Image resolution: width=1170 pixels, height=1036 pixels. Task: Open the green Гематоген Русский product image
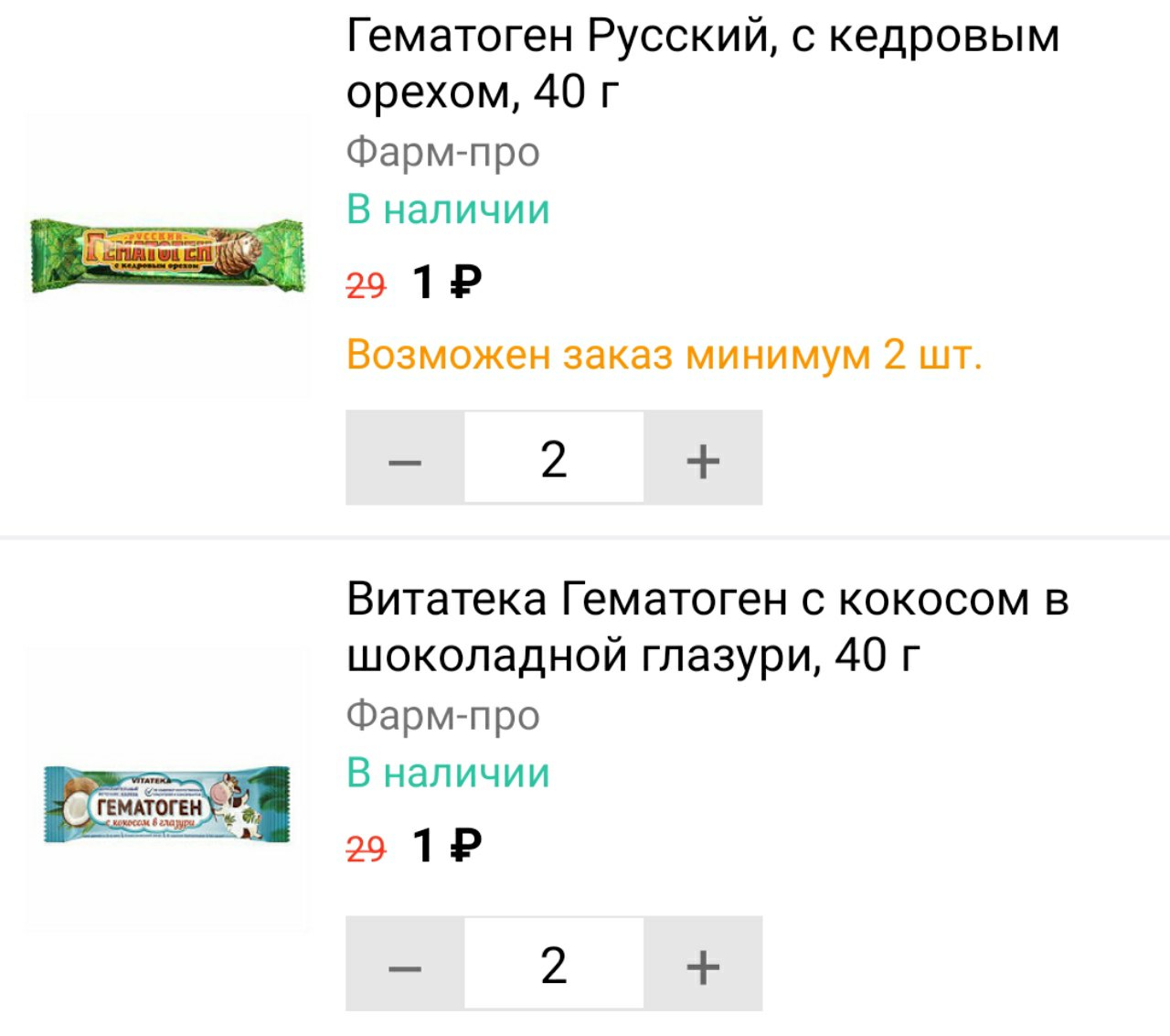(x=166, y=255)
